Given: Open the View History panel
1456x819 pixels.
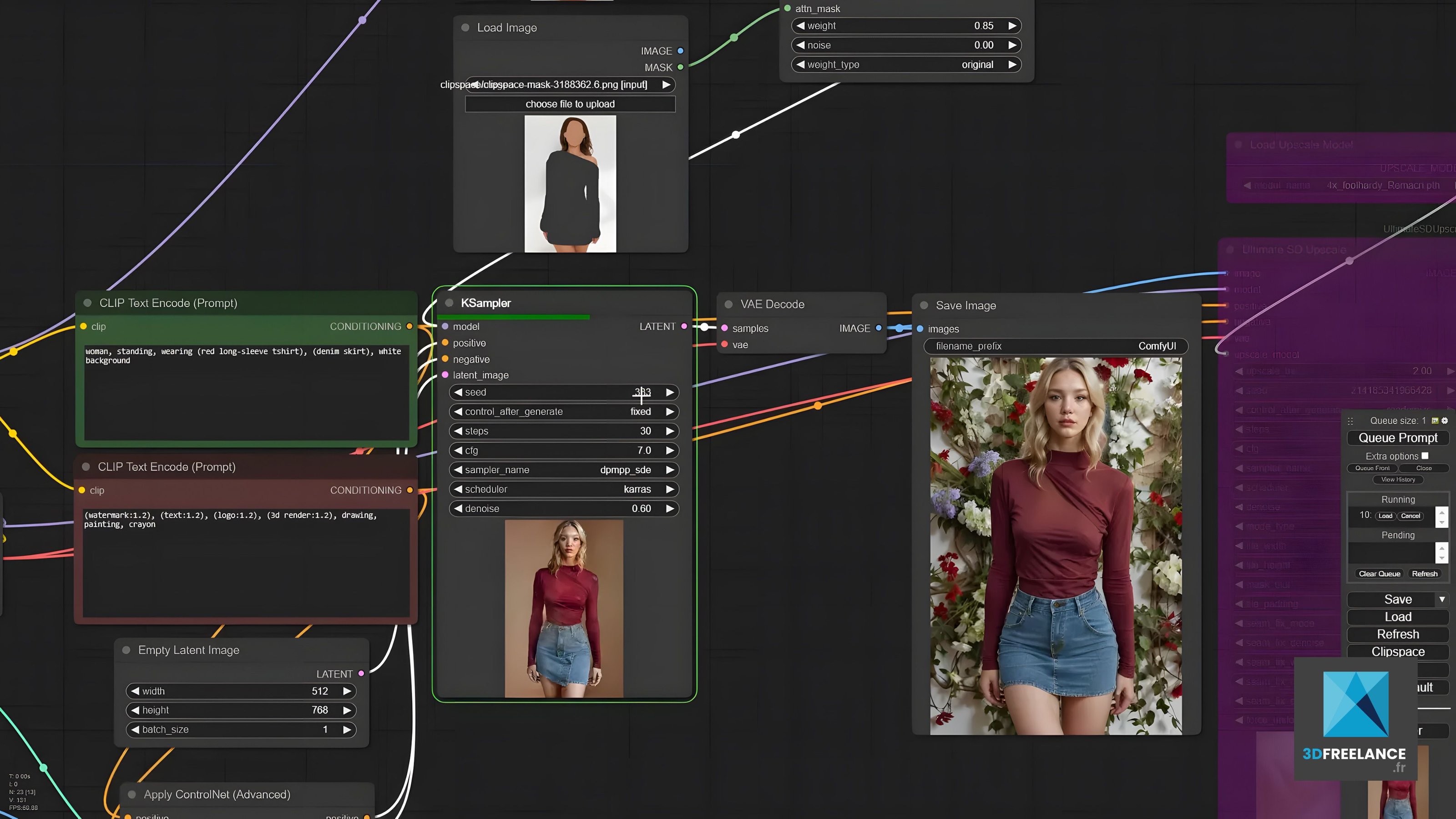Looking at the screenshot, I should point(1398,479).
